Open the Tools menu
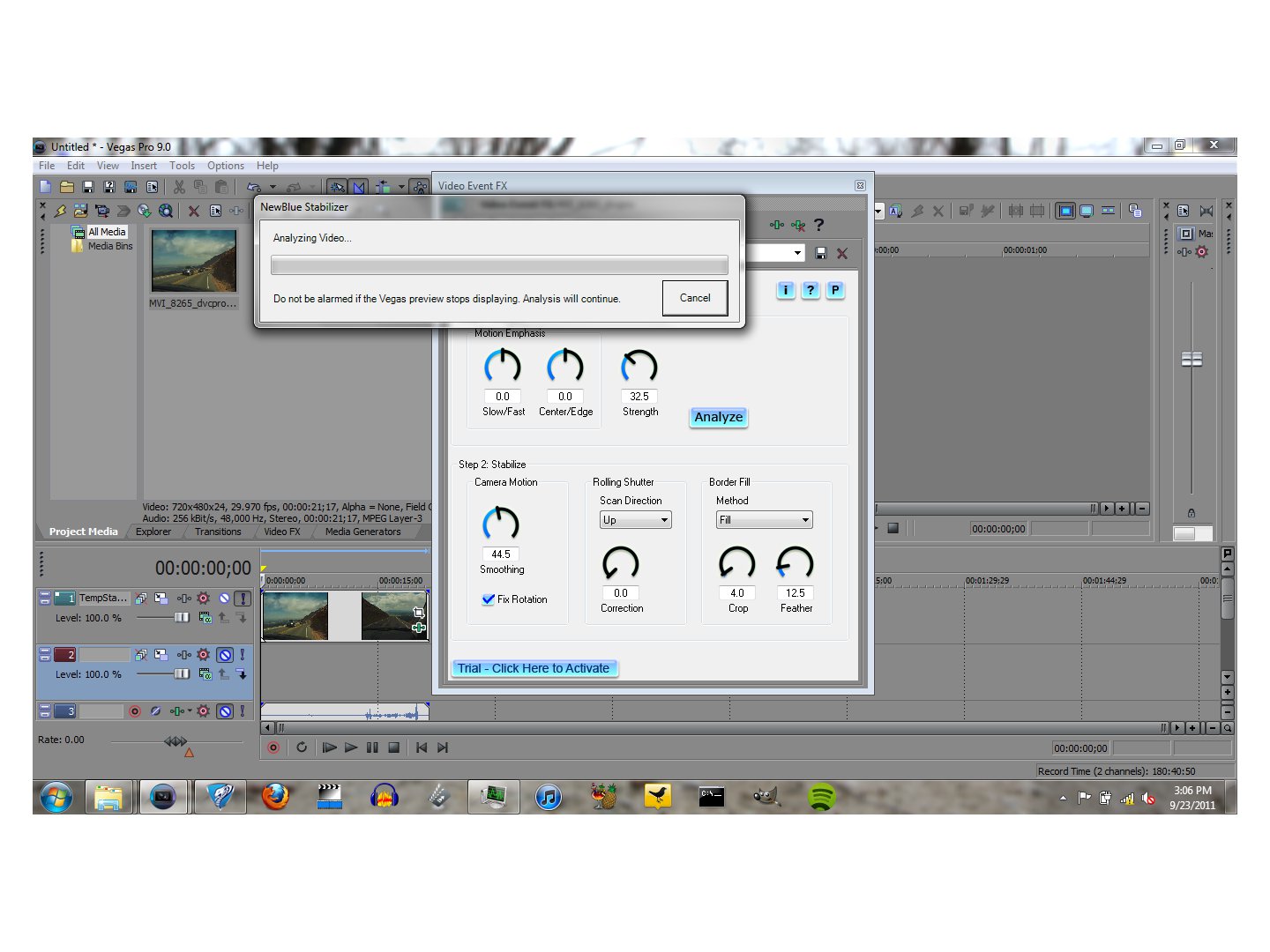Screen dimensions: 1270x952 183,166
